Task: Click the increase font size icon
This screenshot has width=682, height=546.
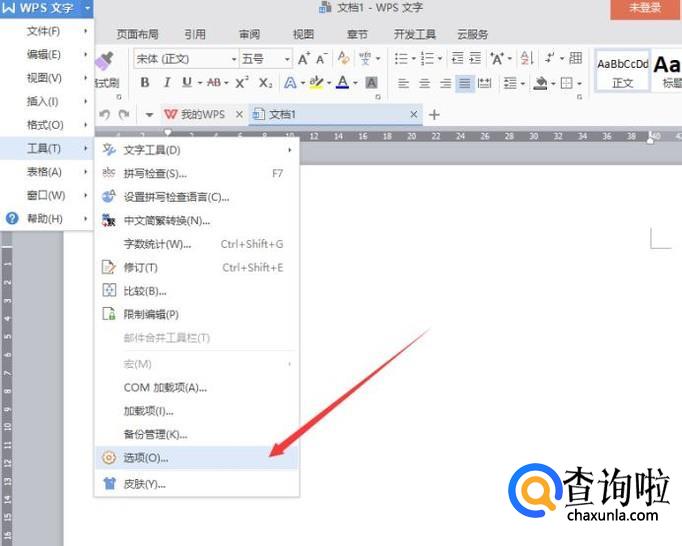Action: pyautogui.click(x=304, y=59)
